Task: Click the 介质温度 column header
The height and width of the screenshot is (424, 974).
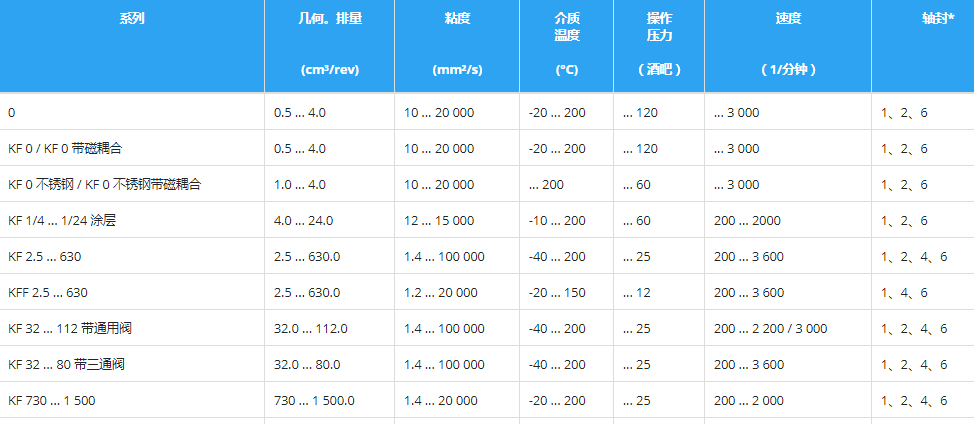Action: pos(567,27)
